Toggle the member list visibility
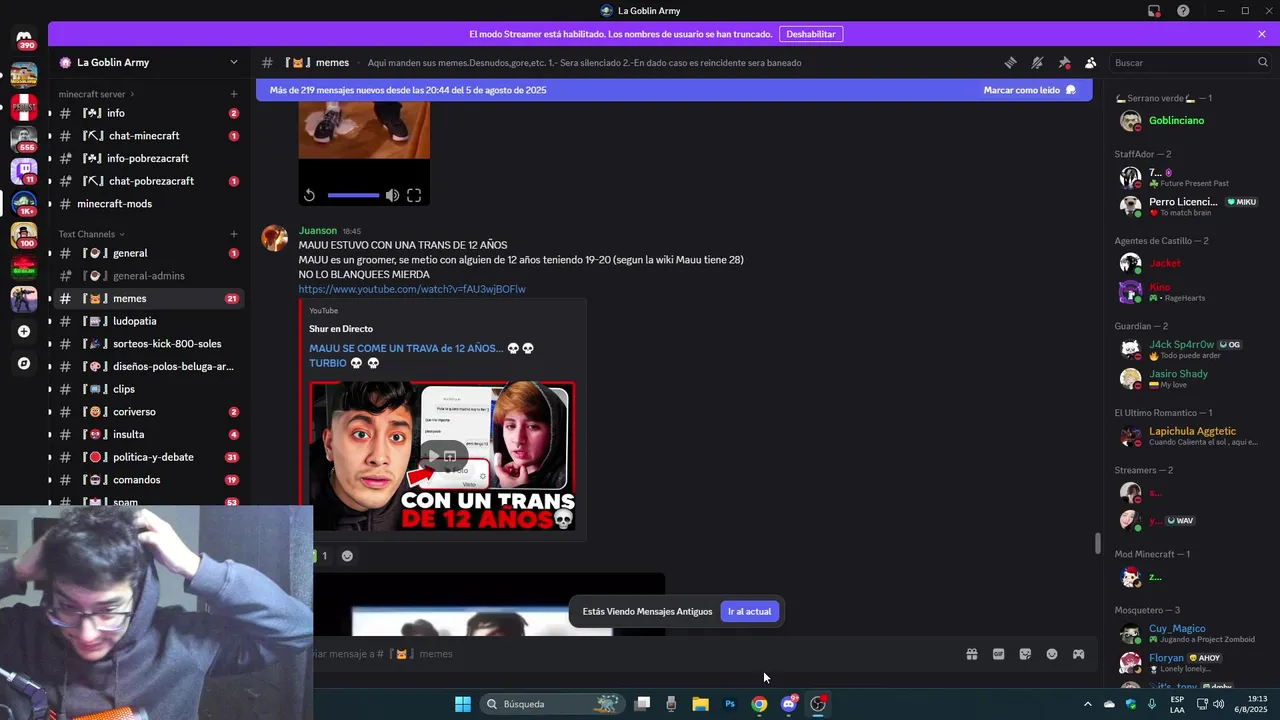 click(1091, 62)
